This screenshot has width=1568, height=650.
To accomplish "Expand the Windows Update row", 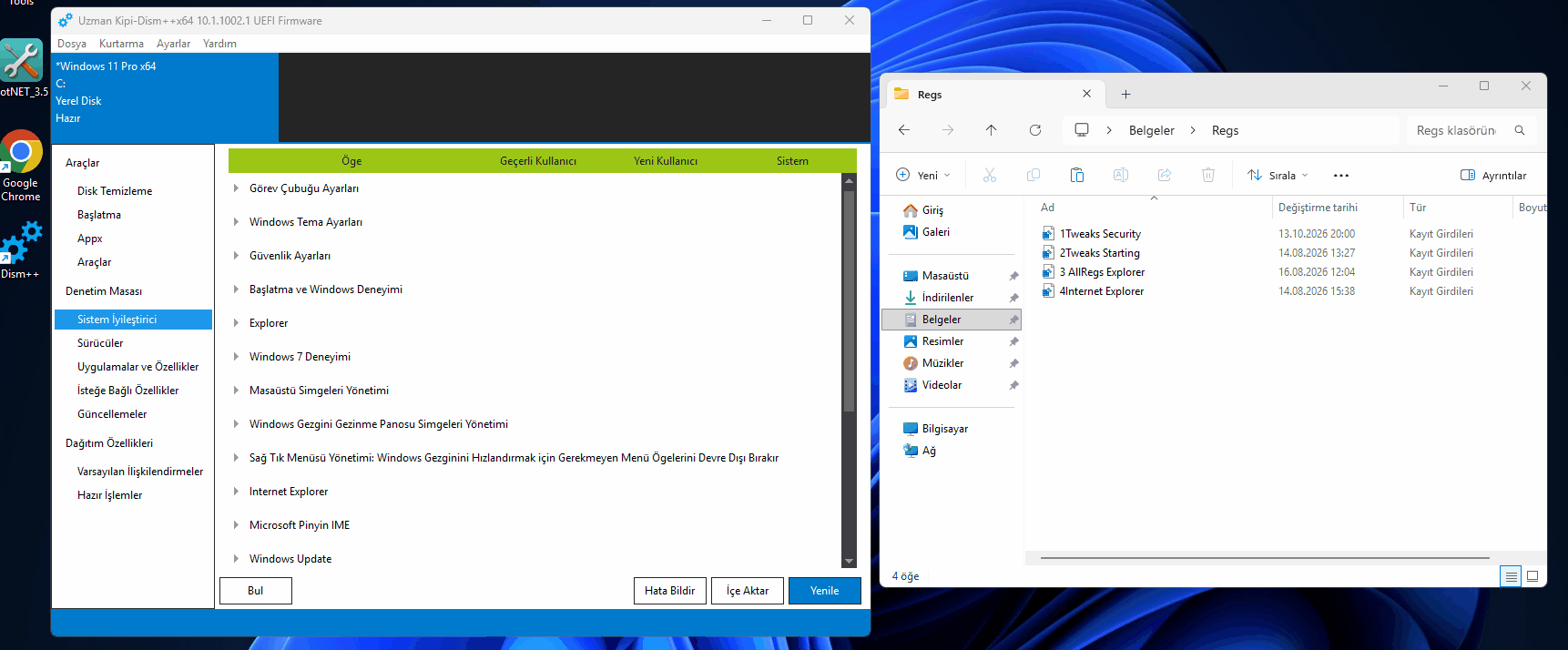I will click(236, 559).
